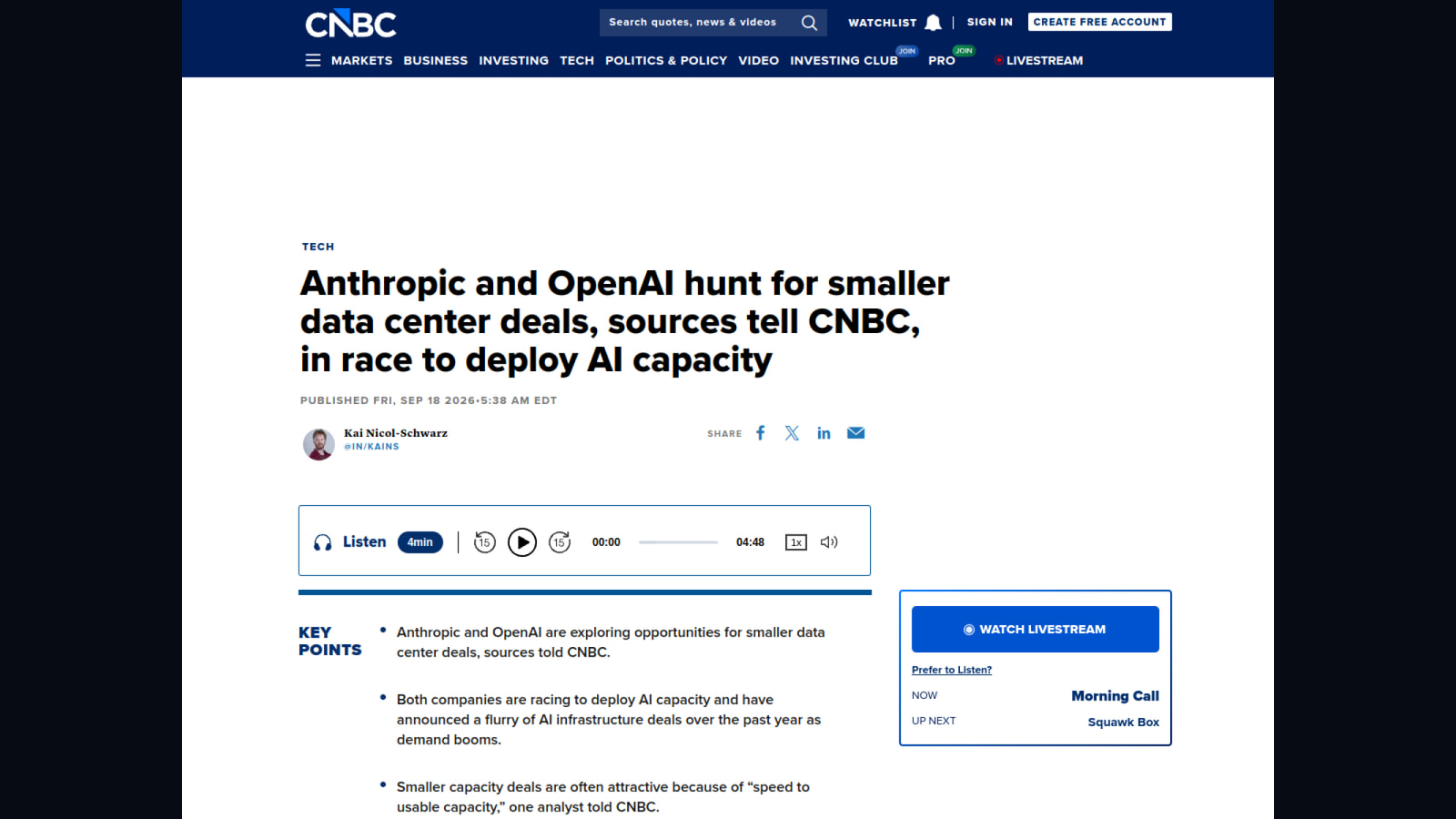Viewport: 1456px width, 819px height.
Task: Open author Kai Nicol-Schwarz name link
Action: click(396, 433)
